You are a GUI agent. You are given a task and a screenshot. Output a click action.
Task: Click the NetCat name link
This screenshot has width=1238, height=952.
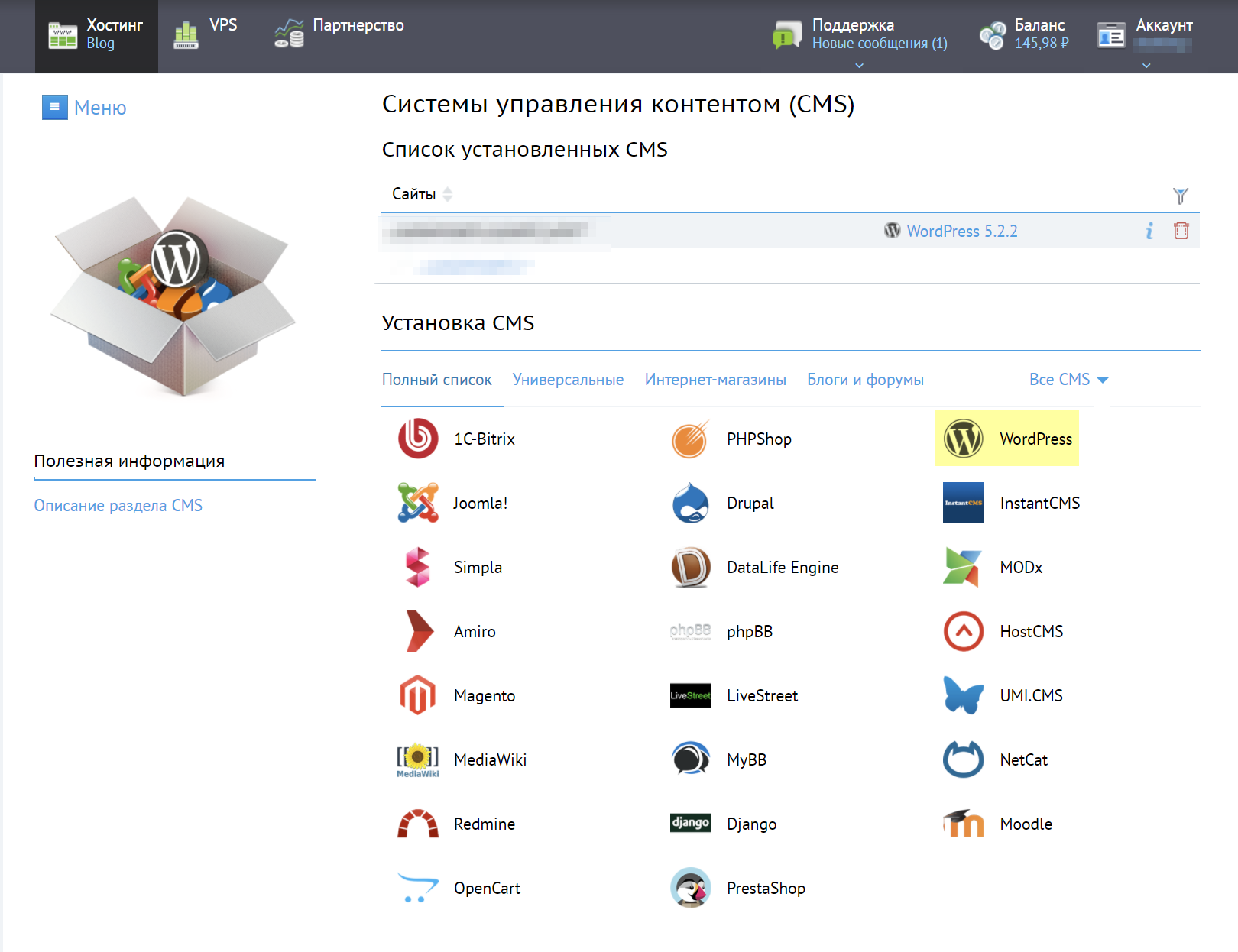1023,759
